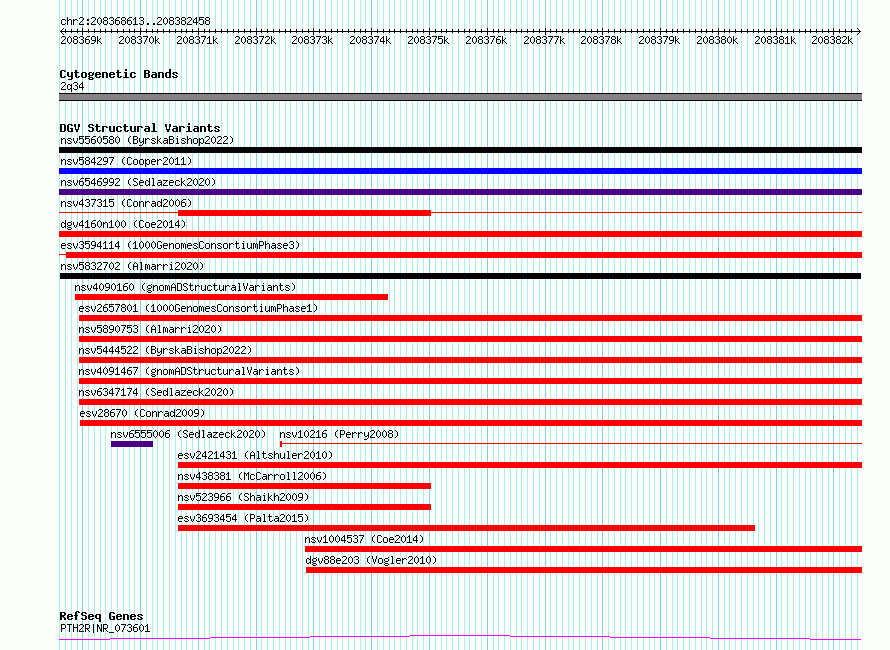Viewport: 890px width, 650px height.
Task: Open the nsv1004537 (Coe2014) label
Action: (364, 539)
